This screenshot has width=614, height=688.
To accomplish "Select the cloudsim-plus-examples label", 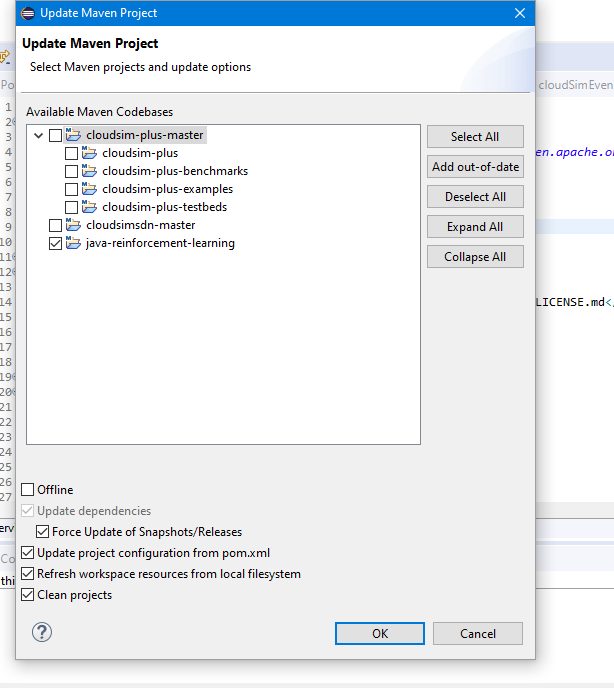I will 168,189.
